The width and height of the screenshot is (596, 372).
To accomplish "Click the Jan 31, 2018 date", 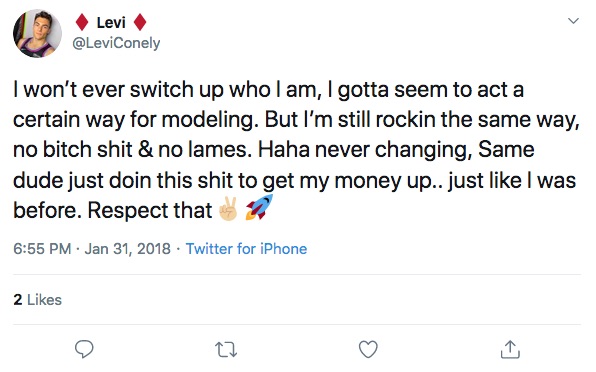I will pos(127,249).
